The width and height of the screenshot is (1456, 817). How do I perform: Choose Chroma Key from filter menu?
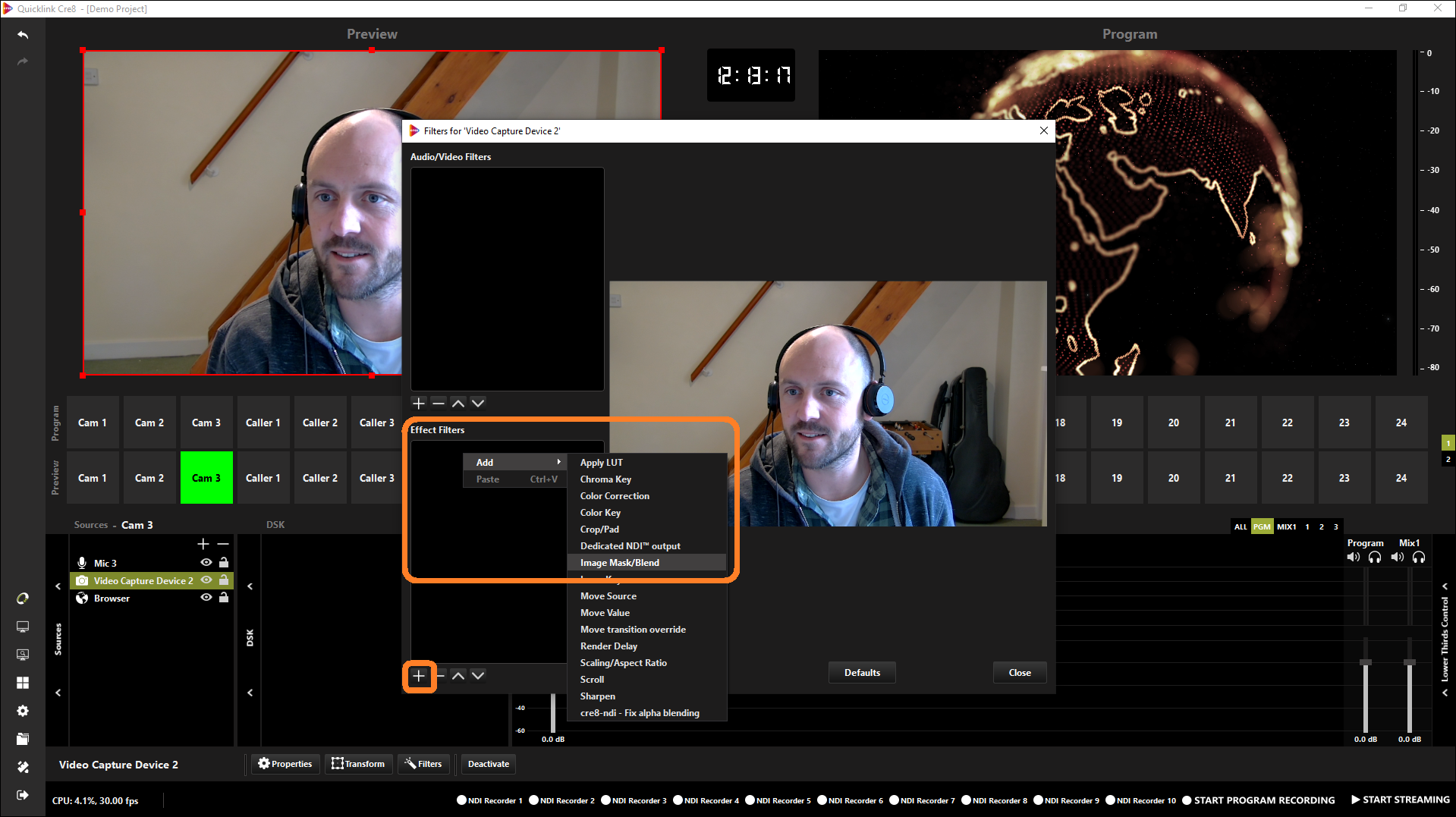pyautogui.click(x=605, y=479)
